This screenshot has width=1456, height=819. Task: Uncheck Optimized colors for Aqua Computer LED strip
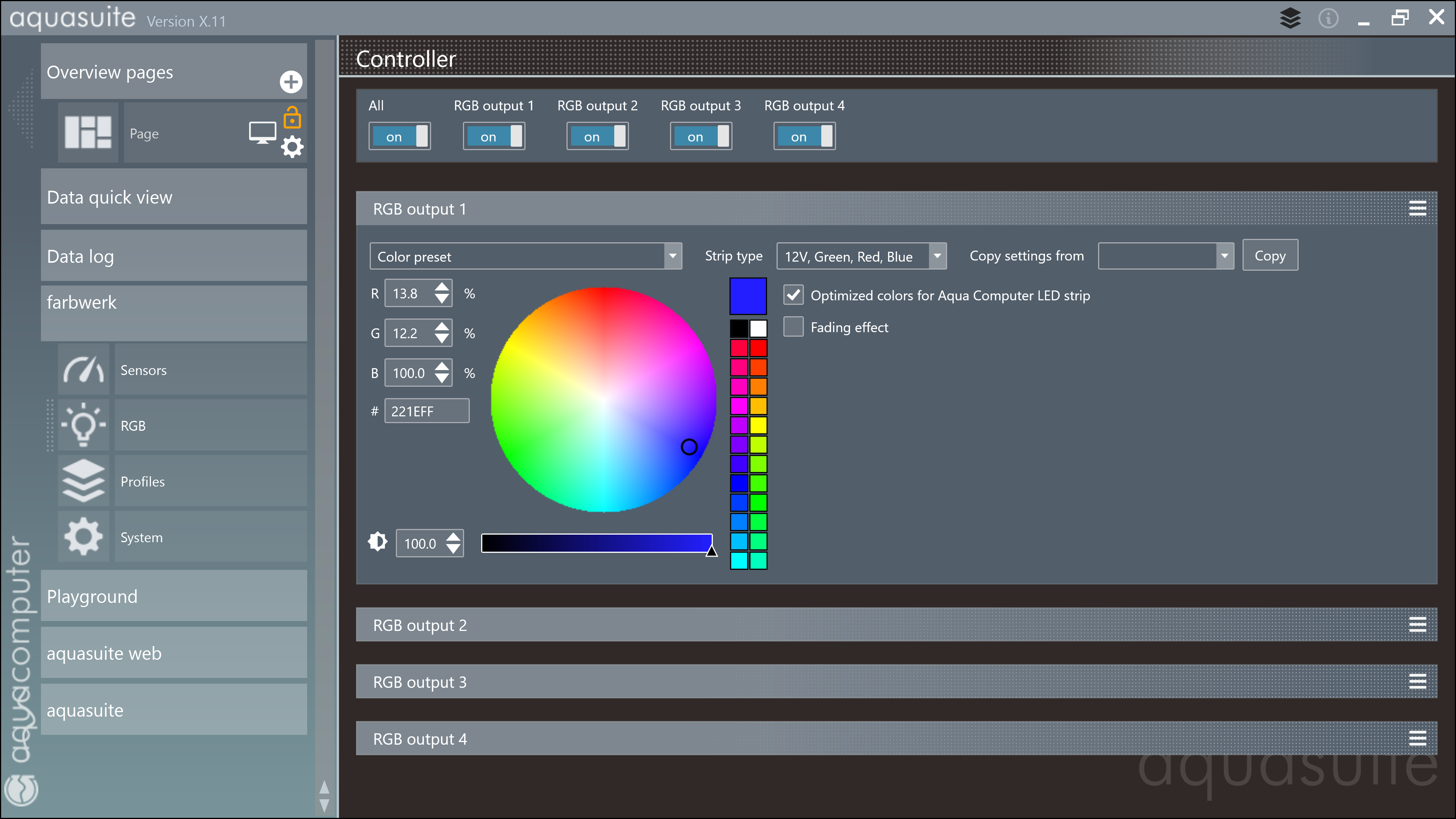(793, 295)
